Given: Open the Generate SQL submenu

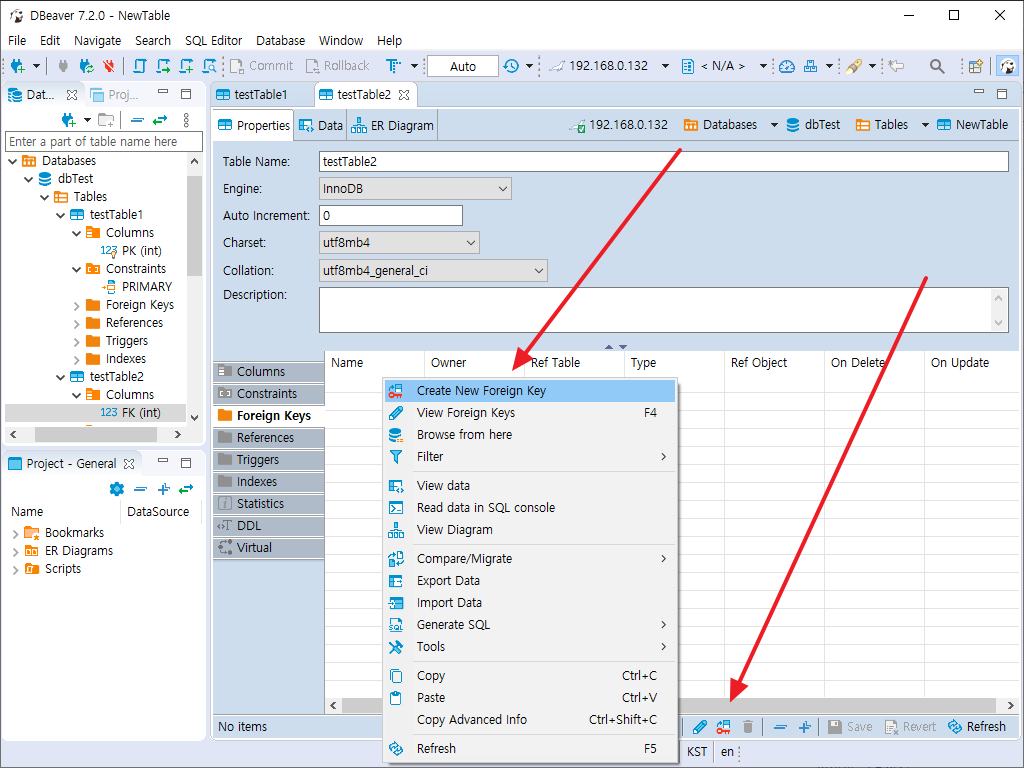Looking at the screenshot, I should click(x=530, y=625).
